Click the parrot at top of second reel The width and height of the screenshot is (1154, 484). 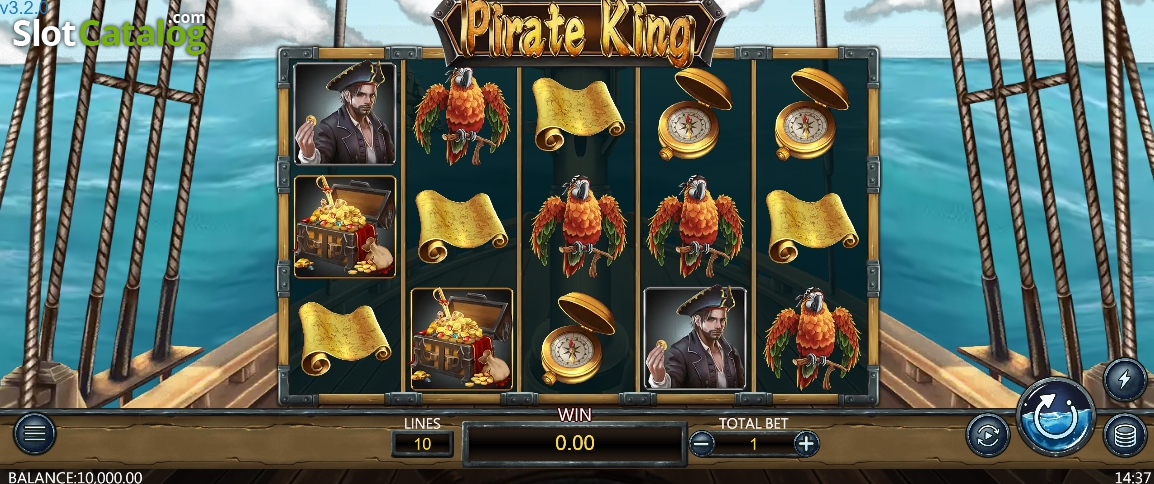click(461, 115)
